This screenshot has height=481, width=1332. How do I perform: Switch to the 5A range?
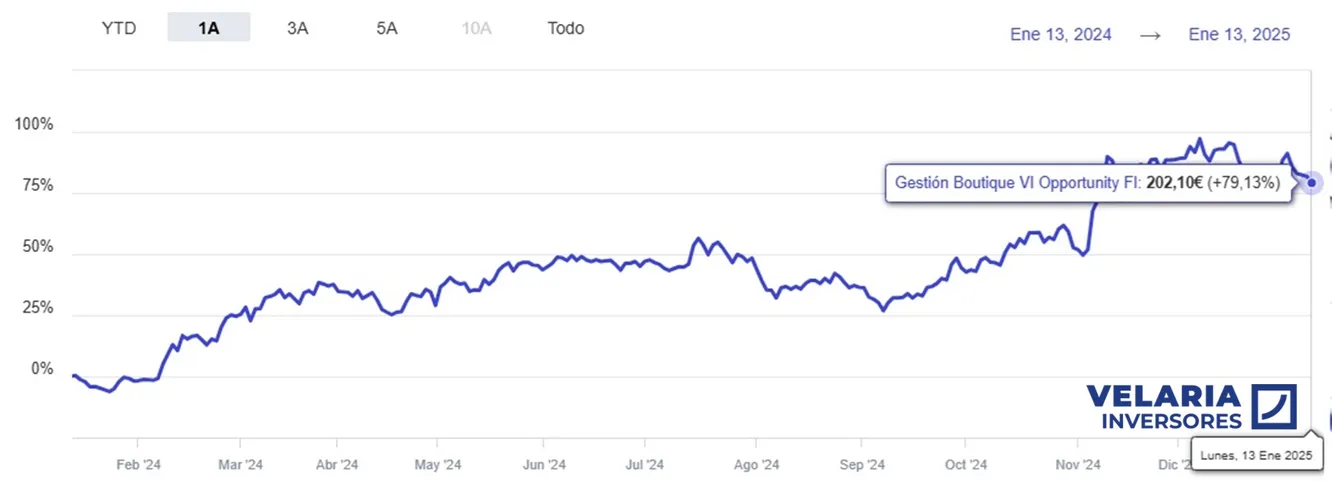387,28
